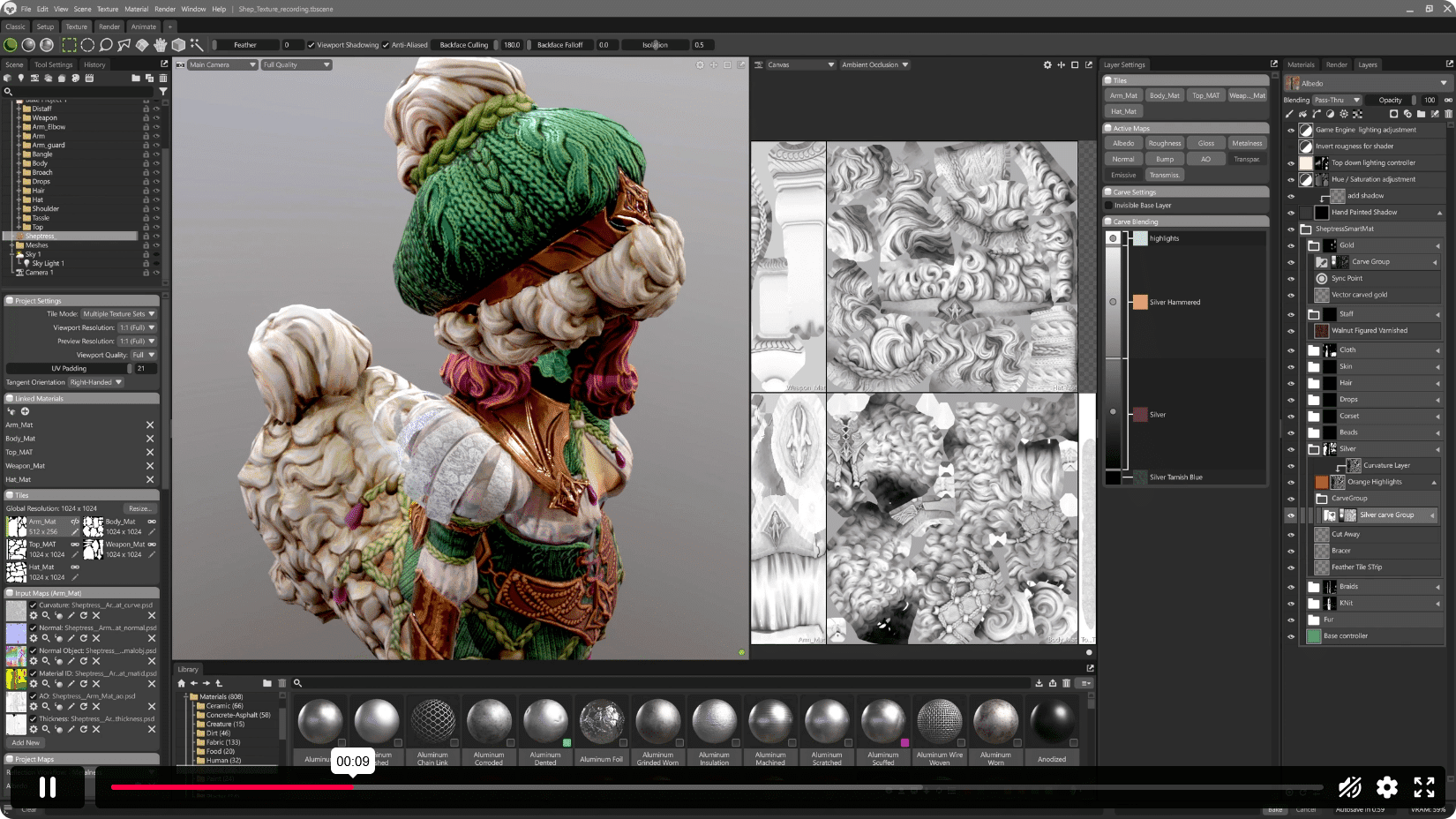Click the new folder icon in Layers panel
Screen dimensions: 1456x819
1421,114
